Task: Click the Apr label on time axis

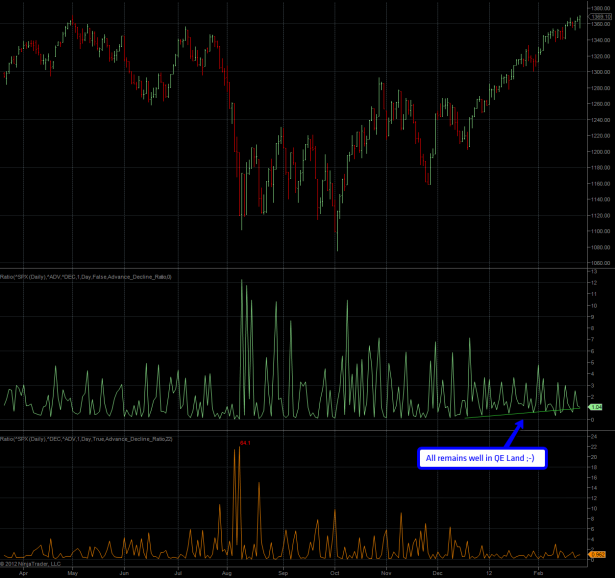Action: (23, 573)
